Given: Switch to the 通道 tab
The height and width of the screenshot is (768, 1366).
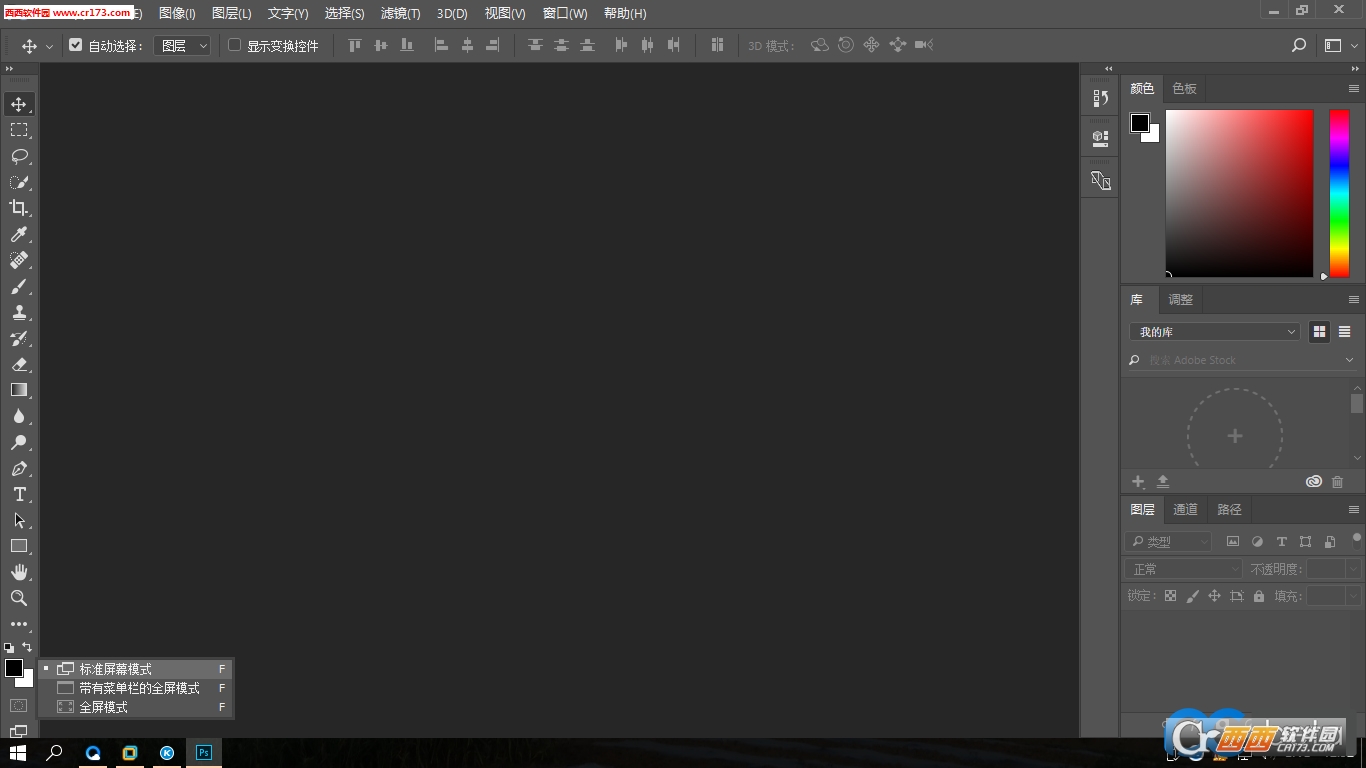Looking at the screenshot, I should click(1185, 509).
